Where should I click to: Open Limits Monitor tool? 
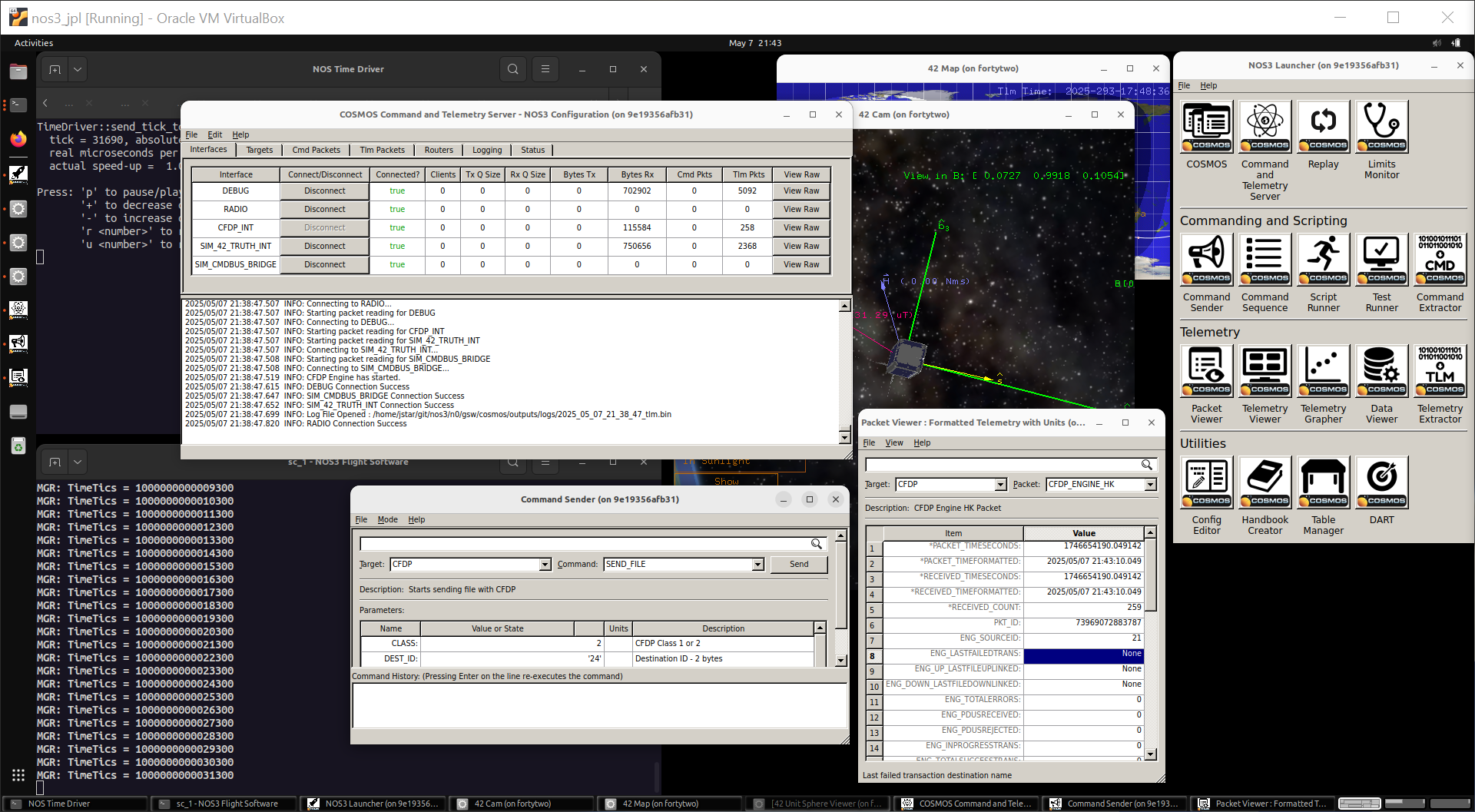tap(1381, 127)
